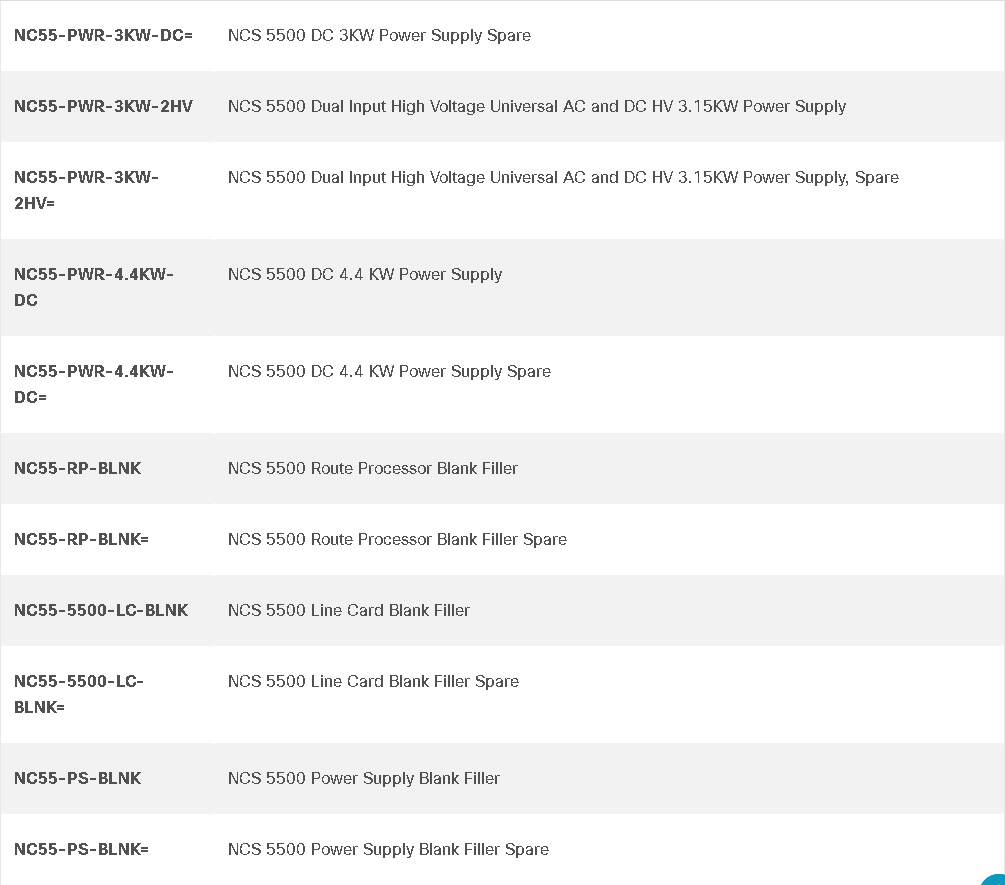This screenshot has height=885, width=1005.
Task: Click the 'NCS 5500 DC 3KW Power Supply Spare' description
Action: coord(379,35)
